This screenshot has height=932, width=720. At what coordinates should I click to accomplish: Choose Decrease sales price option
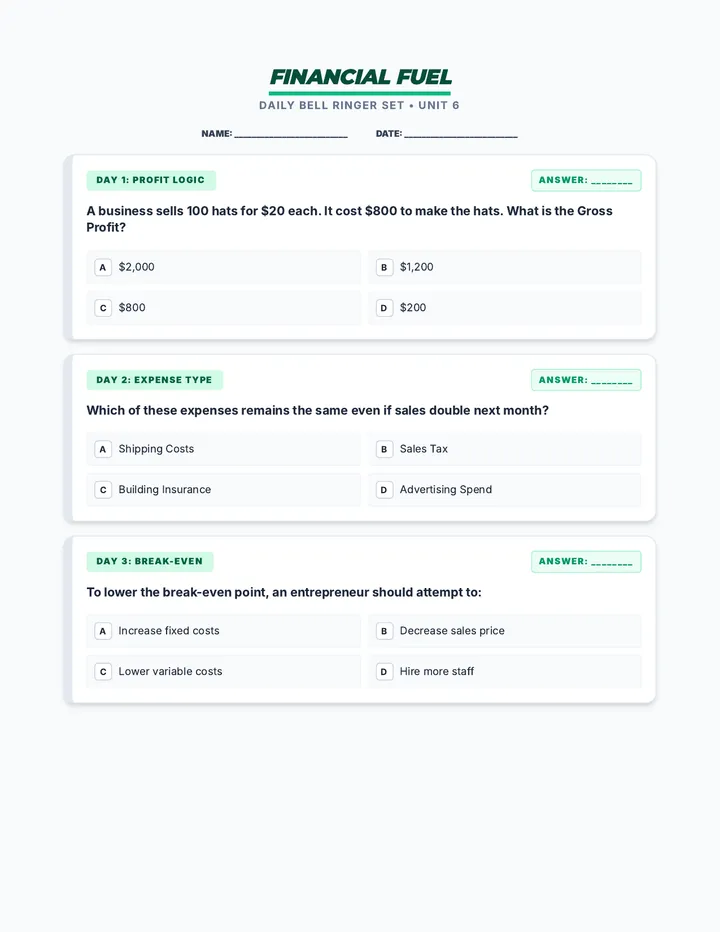click(505, 631)
